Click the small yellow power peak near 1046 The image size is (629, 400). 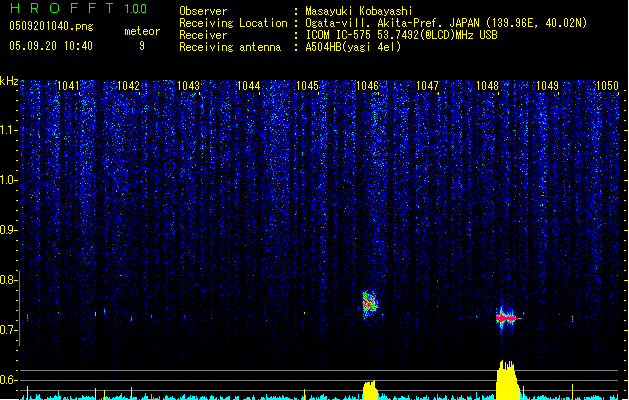(370, 390)
